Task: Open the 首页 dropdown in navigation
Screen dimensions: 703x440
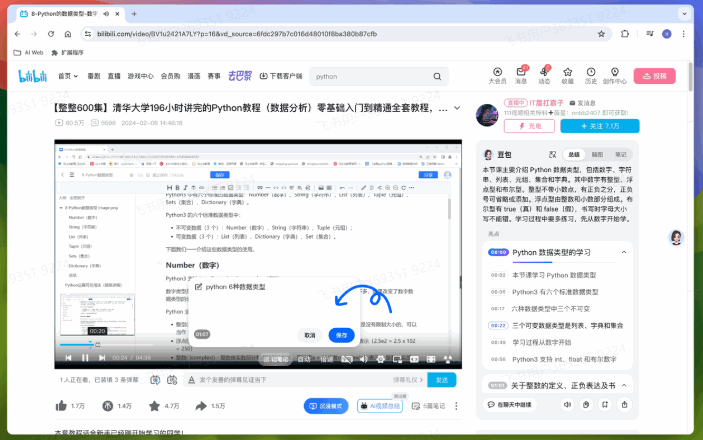Action: [x=68, y=76]
